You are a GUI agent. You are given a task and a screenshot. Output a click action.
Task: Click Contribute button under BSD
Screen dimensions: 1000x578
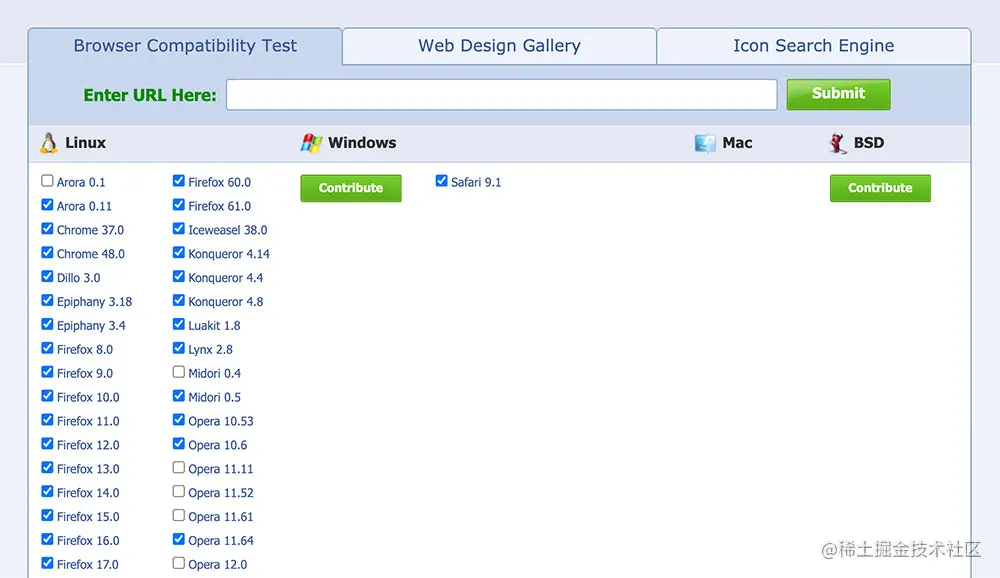tap(880, 188)
